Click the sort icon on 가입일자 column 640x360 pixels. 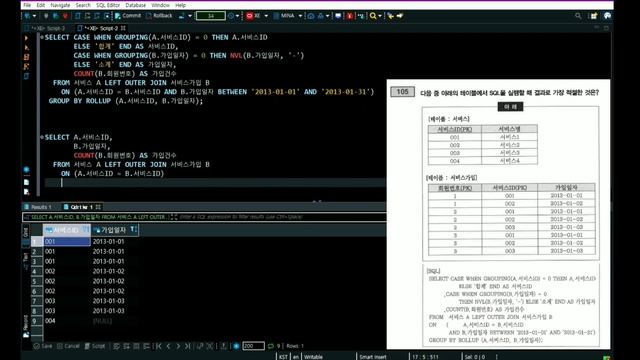(x=133, y=230)
